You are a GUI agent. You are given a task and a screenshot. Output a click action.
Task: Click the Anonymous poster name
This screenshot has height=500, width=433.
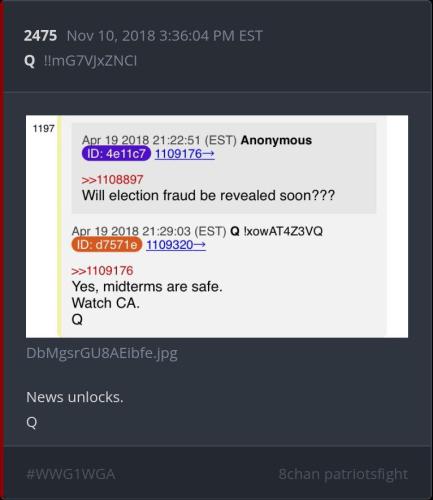(x=276, y=140)
